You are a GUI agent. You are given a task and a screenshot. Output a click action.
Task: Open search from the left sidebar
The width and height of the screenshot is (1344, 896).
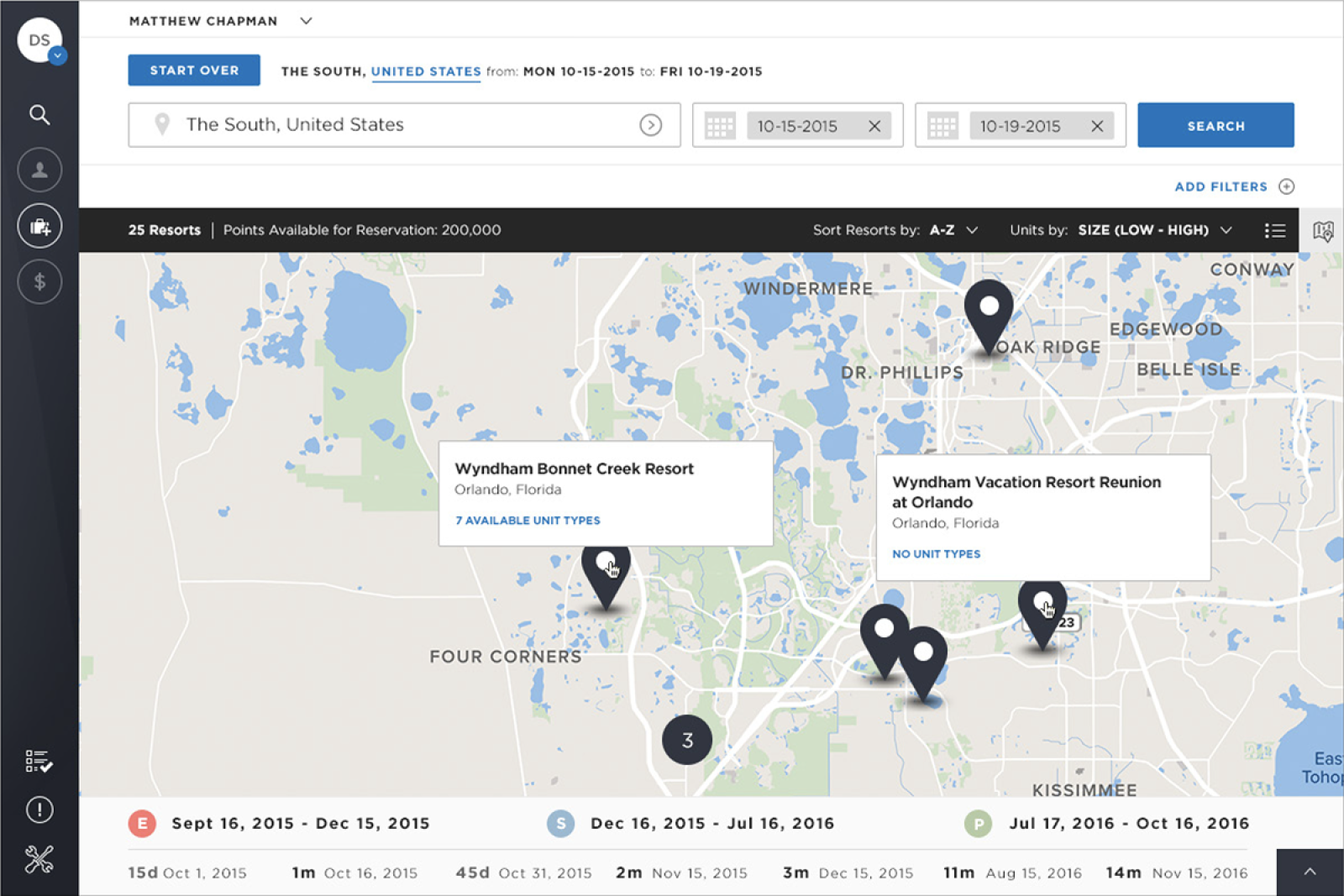pos(39,114)
